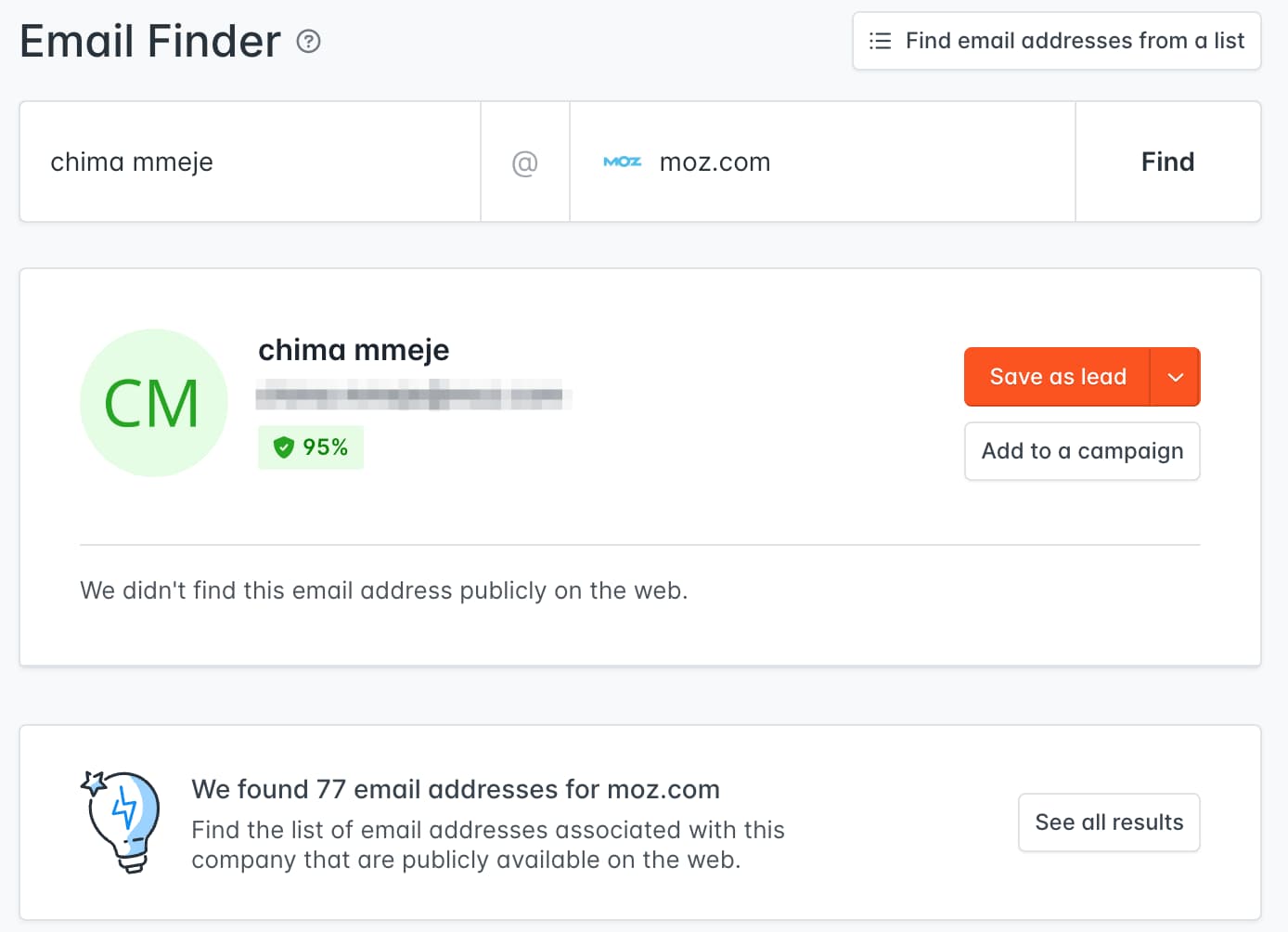Click the green shield verification icon

pos(284,447)
